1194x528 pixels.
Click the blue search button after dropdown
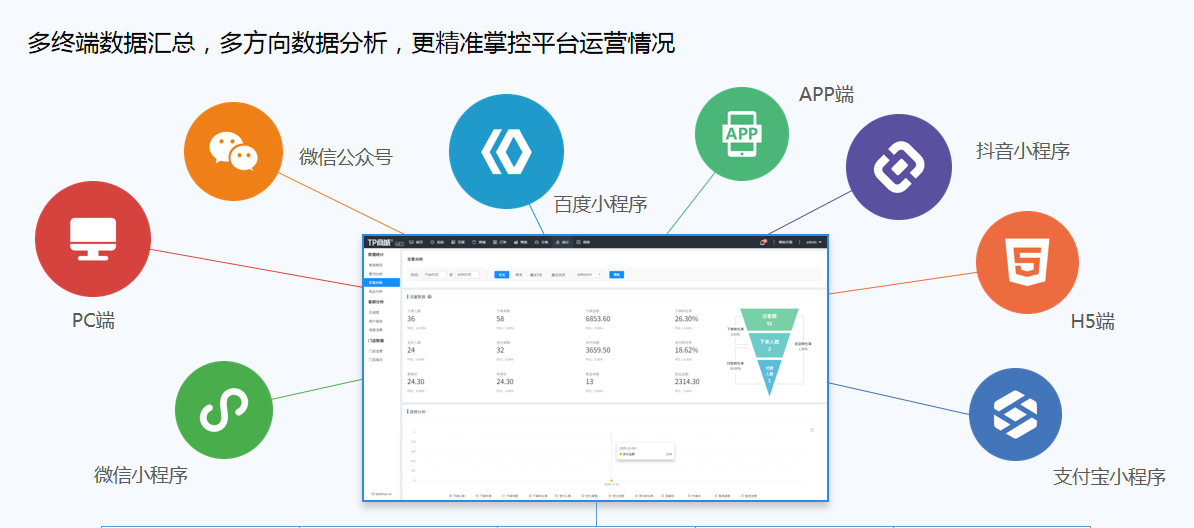coord(617,274)
